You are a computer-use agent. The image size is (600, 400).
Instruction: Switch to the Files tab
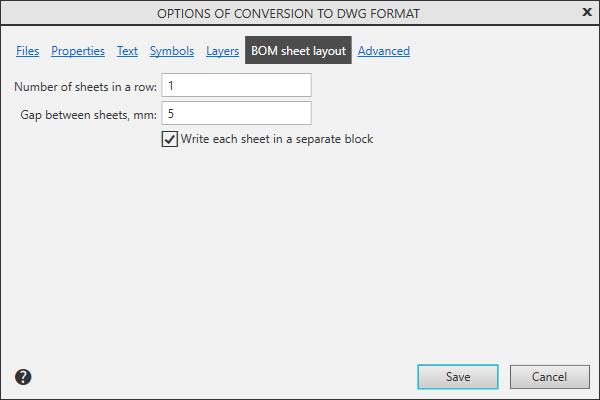click(x=28, y=51)
